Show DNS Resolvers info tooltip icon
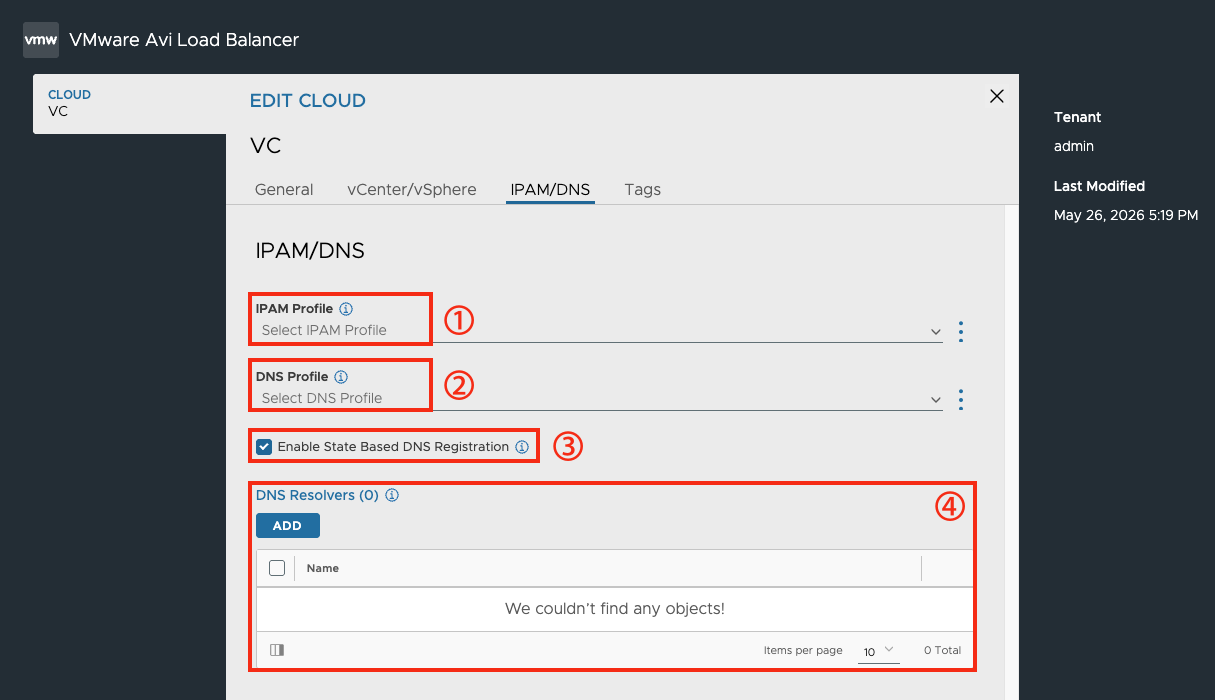This screenshot has width=1215, height=700. (392, 495)
